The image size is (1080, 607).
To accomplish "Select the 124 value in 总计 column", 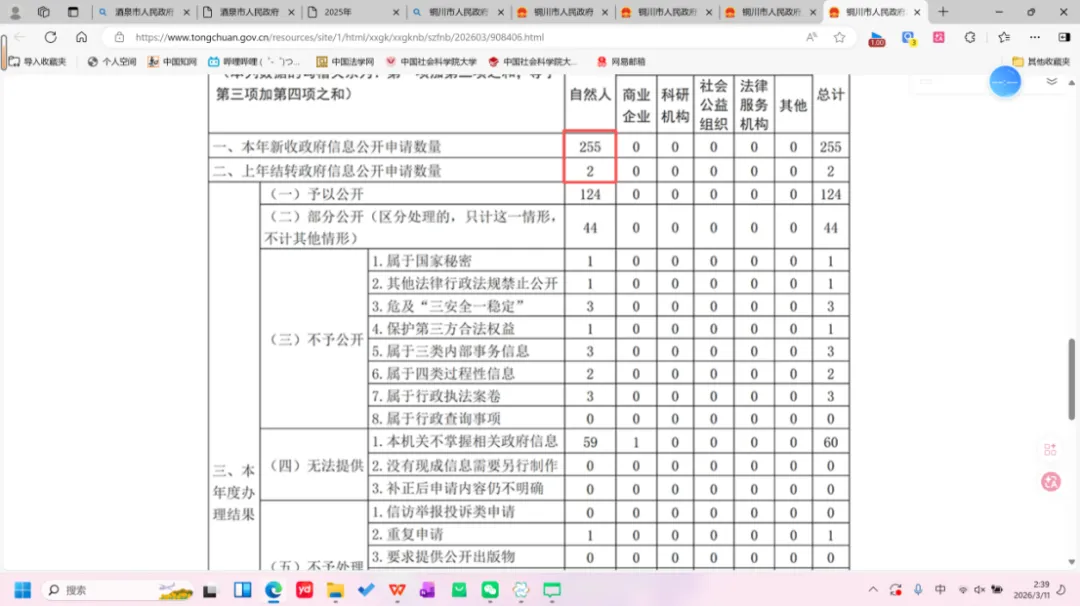I will (830, 194).
